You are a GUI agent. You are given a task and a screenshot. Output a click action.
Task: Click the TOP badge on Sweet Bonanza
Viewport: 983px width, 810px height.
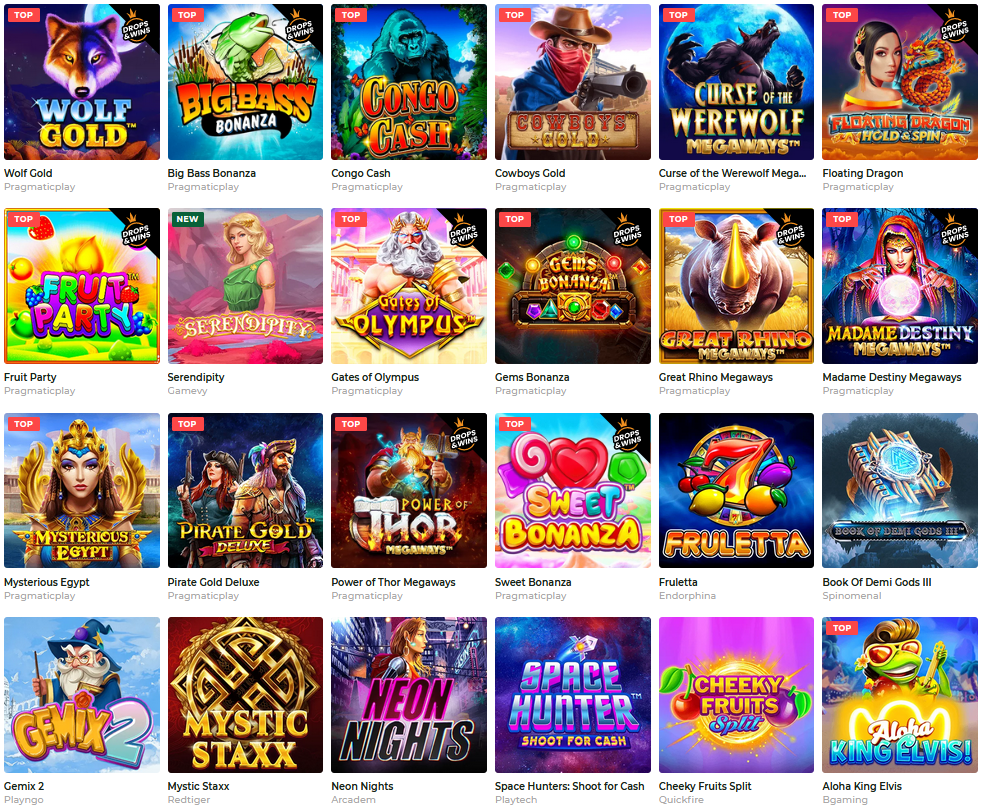[x=515, y=424]
